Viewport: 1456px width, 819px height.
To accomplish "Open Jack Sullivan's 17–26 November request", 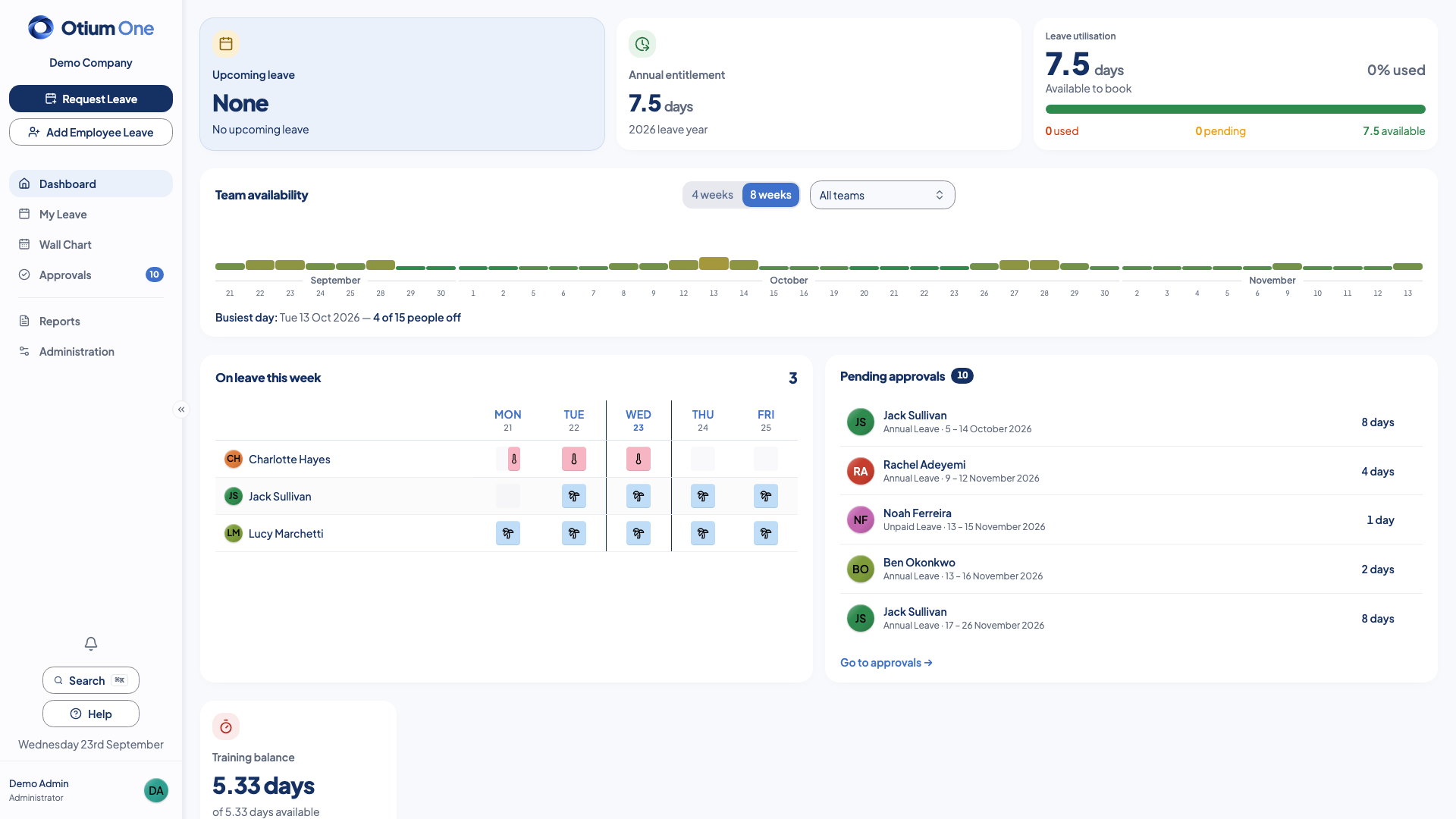I will pyautogui.click(x=1131, y=618).
